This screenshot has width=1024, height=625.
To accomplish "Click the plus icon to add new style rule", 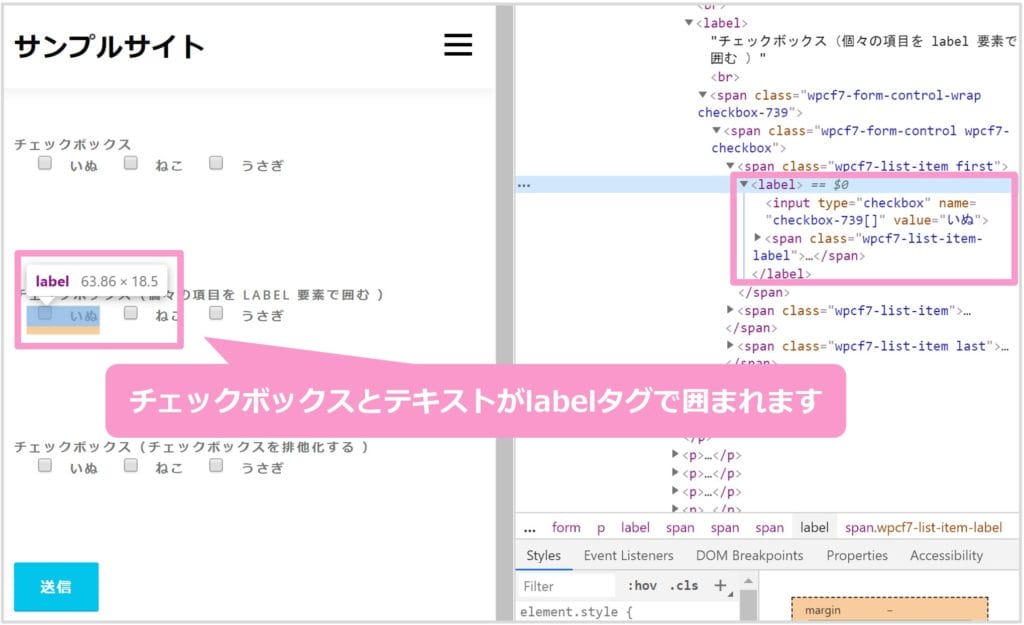I will 720,585.
